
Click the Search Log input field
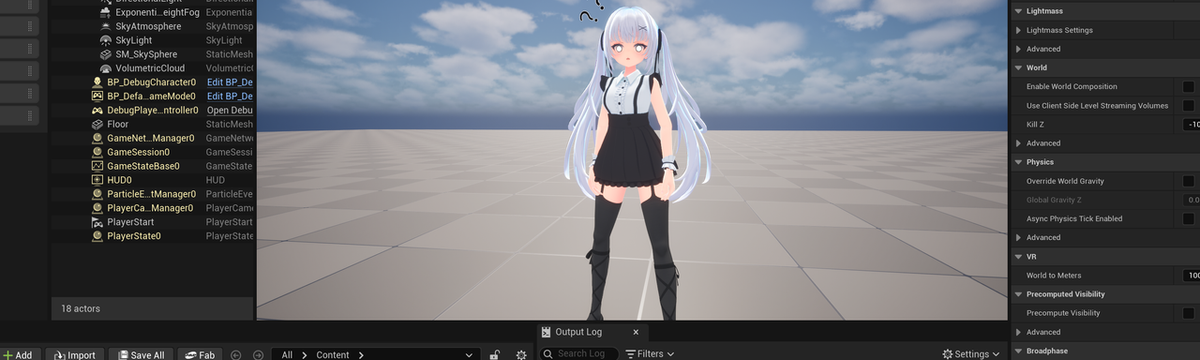pyautogui.click(x=579, y=354)
